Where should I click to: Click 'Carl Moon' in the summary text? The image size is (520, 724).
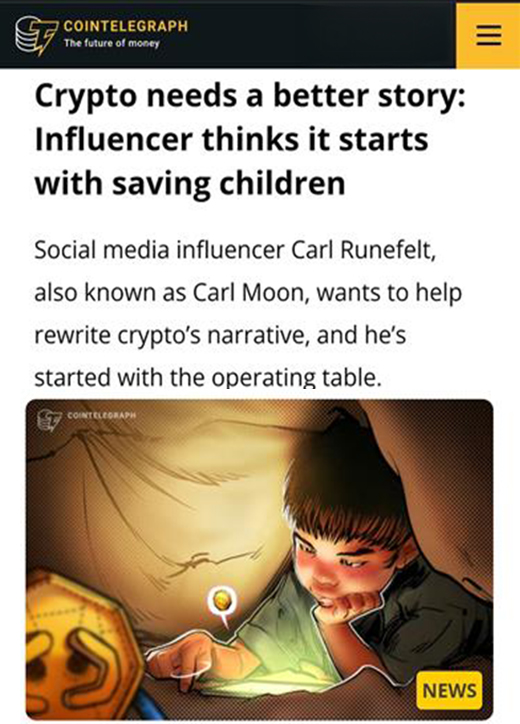pyautogui.click(x=250, y=292)
